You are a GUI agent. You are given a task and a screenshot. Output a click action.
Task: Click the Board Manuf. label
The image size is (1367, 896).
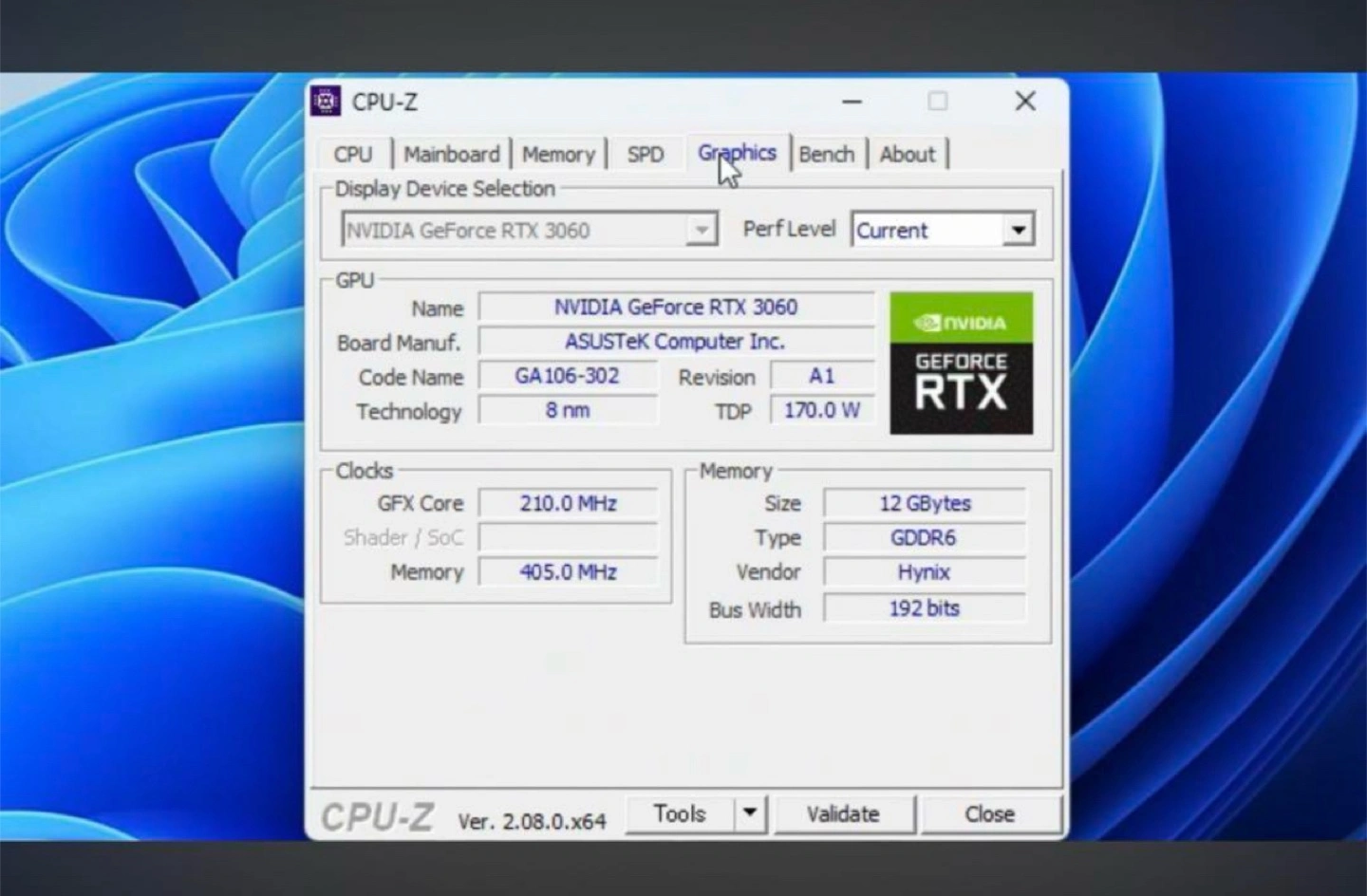399,343
